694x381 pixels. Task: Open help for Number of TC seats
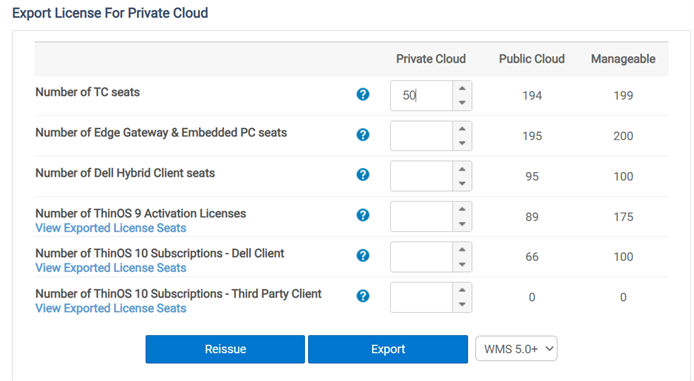[x=362, y=94]
